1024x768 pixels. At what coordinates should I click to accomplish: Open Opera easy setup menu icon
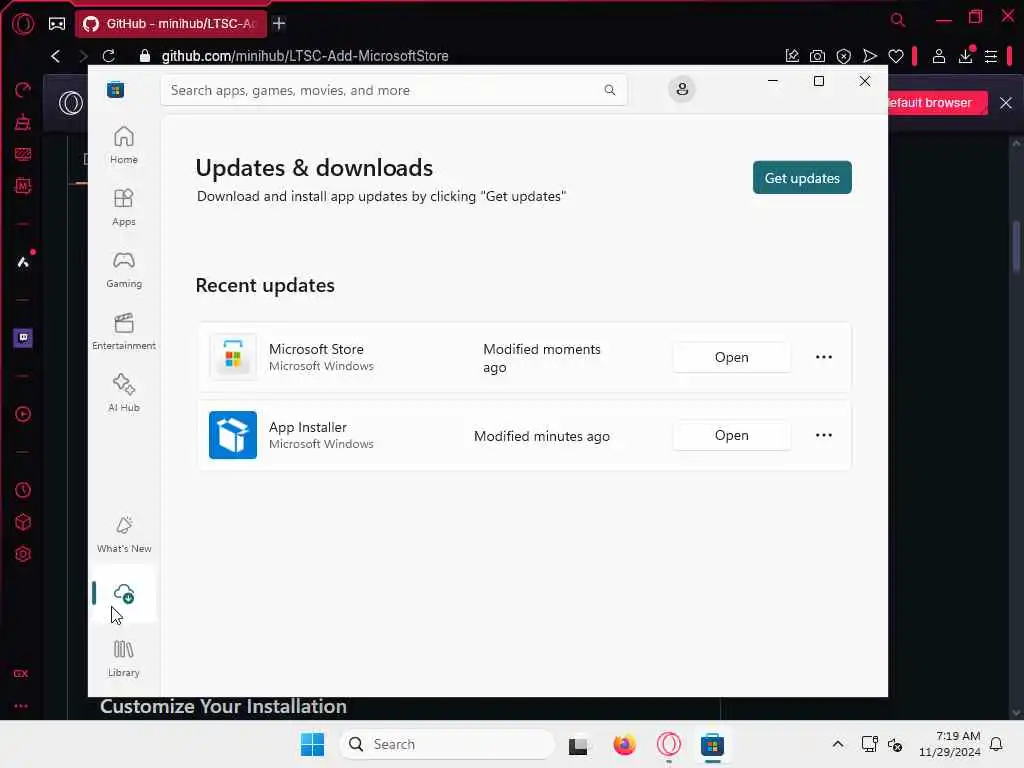click(991, 56)
